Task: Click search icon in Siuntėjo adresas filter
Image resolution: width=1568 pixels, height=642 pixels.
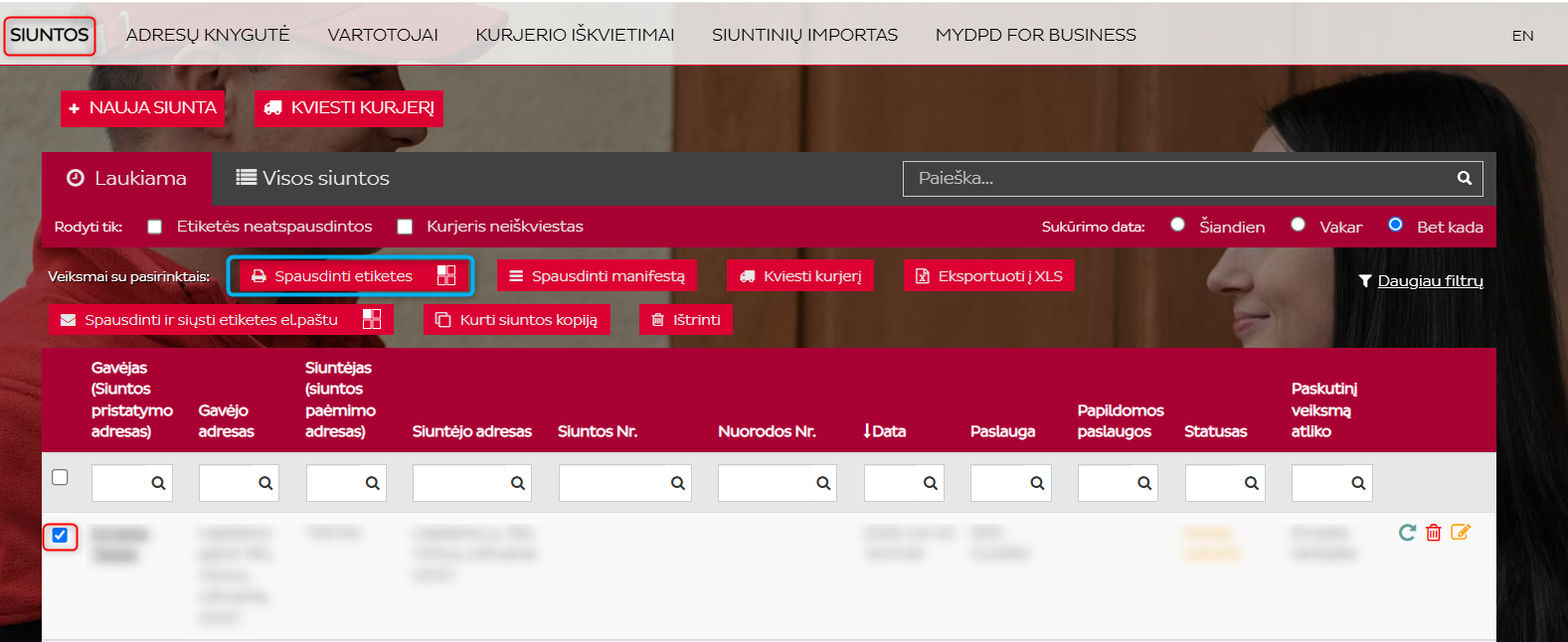Action: [518, 483]
